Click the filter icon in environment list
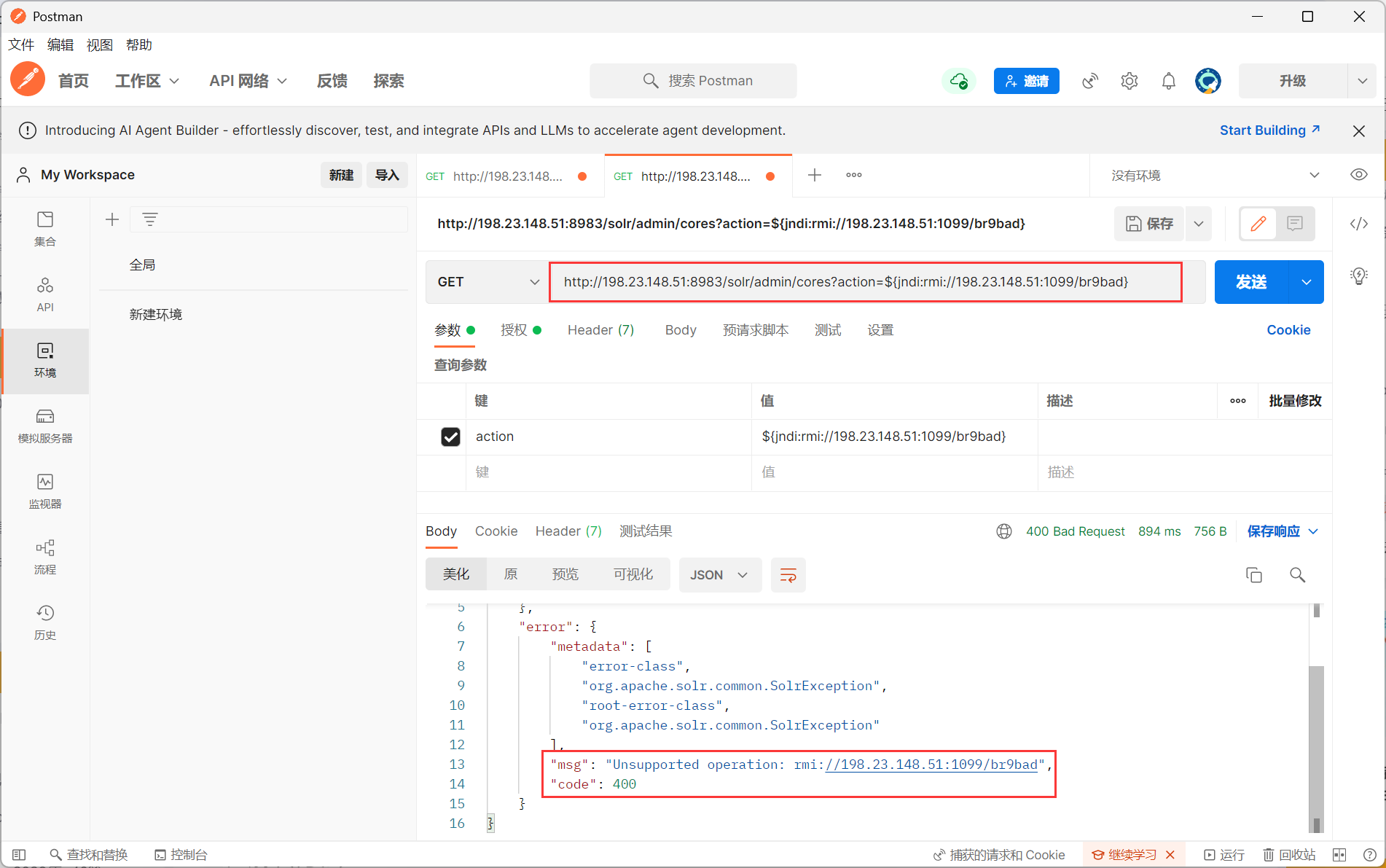1386x868 pixels. pyautogui.click(x=150, y=219)
